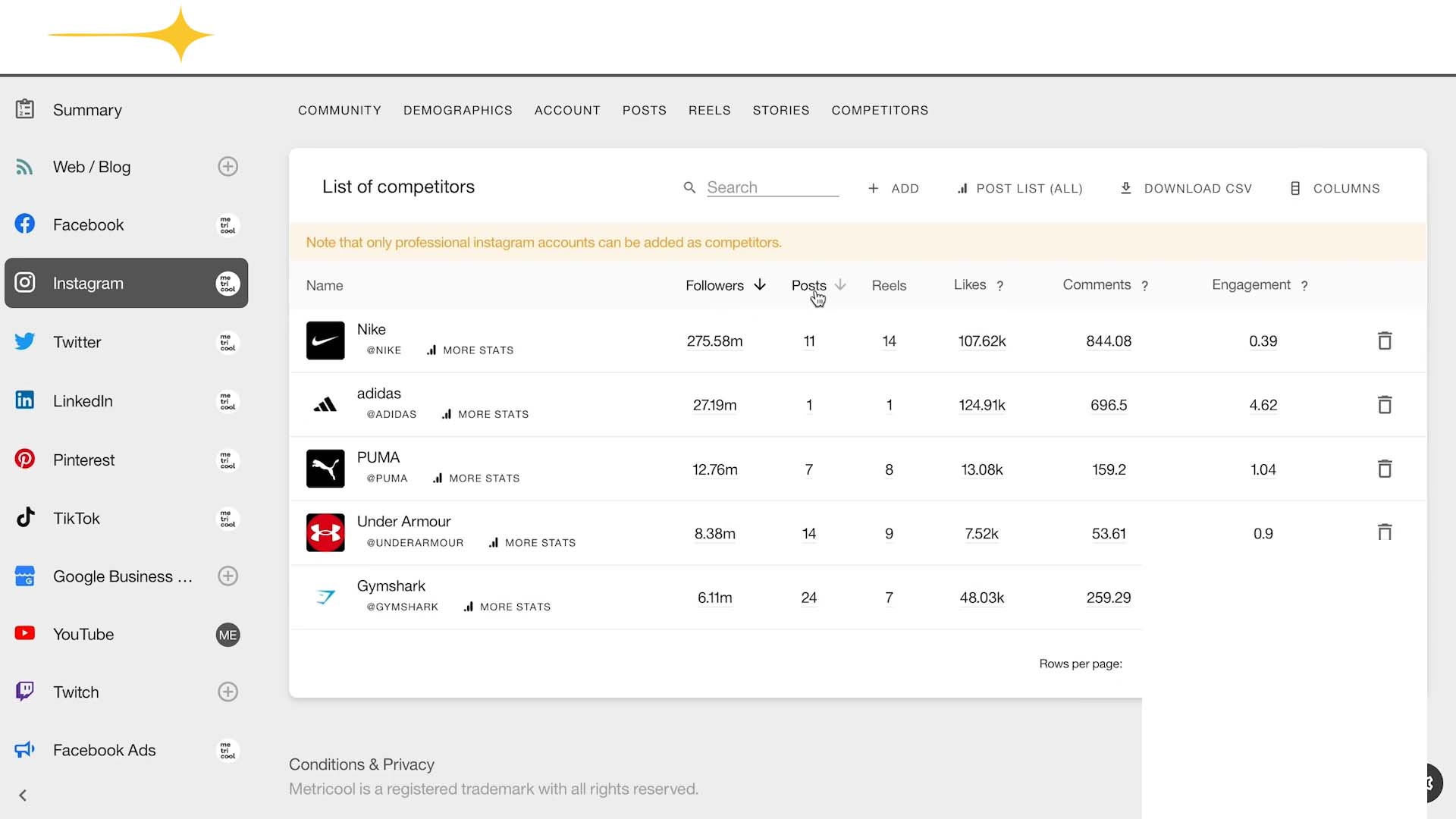Open the Twitter sidebar item

pos(126,341)
